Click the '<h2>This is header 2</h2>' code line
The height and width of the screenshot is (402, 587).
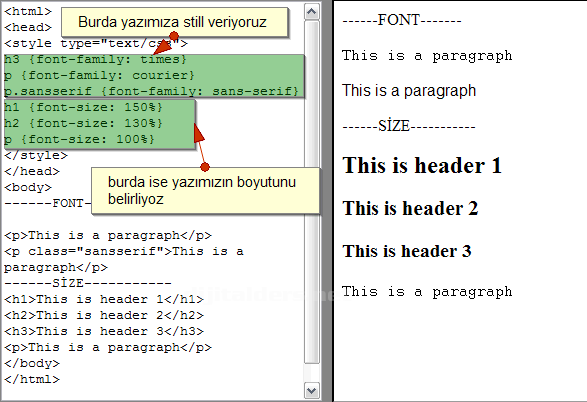click(104, 316)
